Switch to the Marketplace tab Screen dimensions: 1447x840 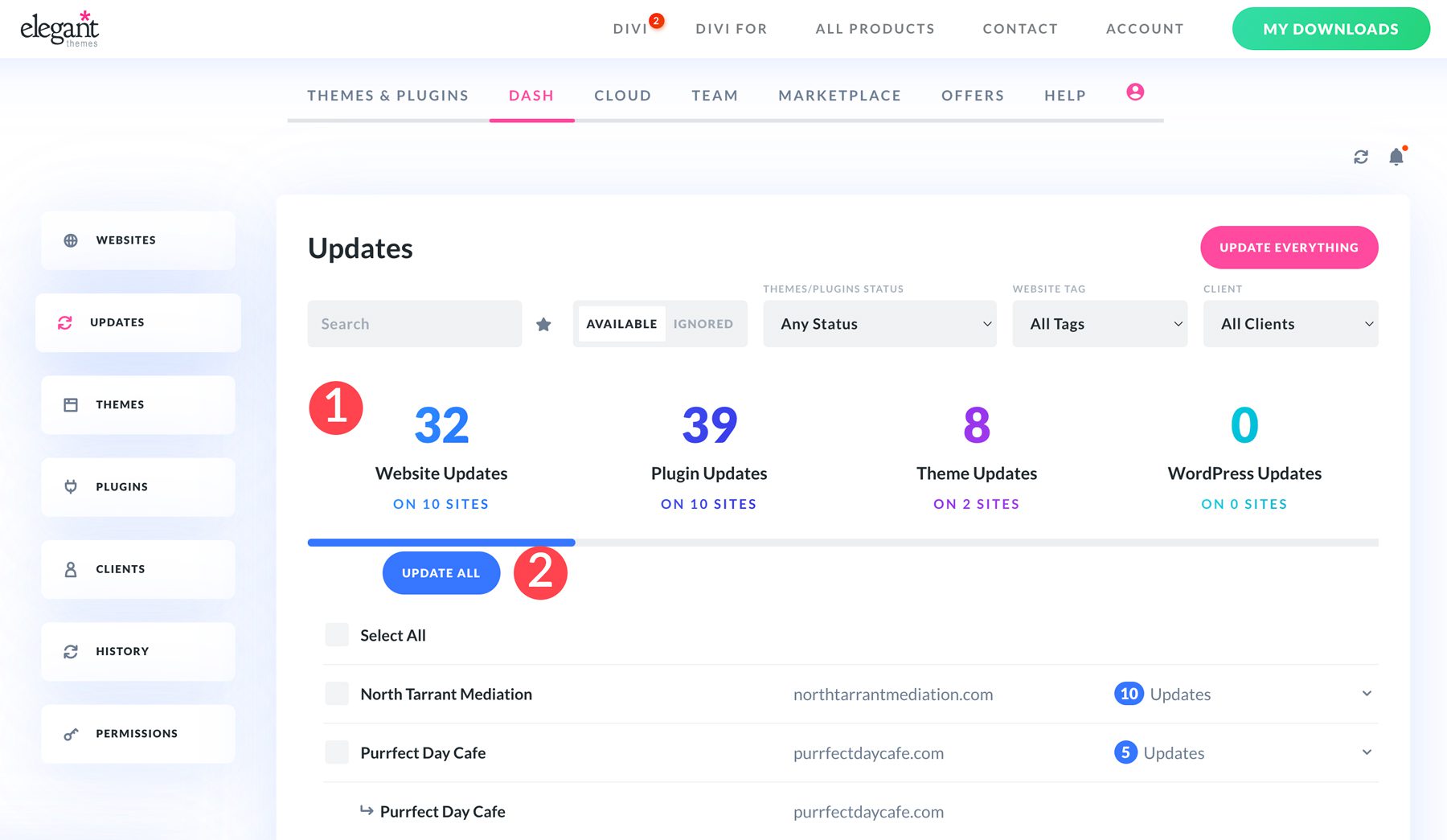839,95
